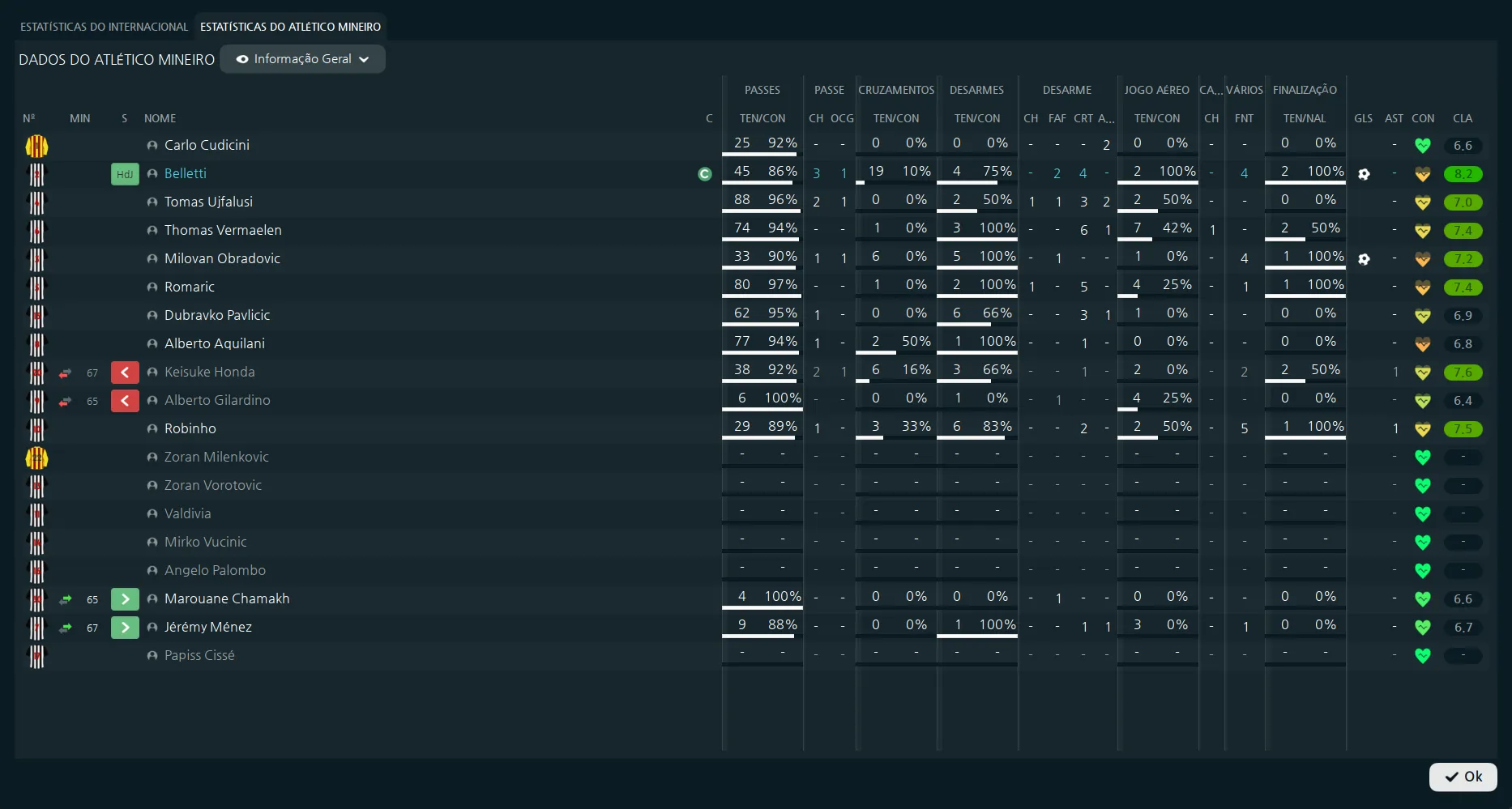Click Thomas Vermaelen's profile person icon
This screenshot has height=809, width=1512.
pos(152,231)
